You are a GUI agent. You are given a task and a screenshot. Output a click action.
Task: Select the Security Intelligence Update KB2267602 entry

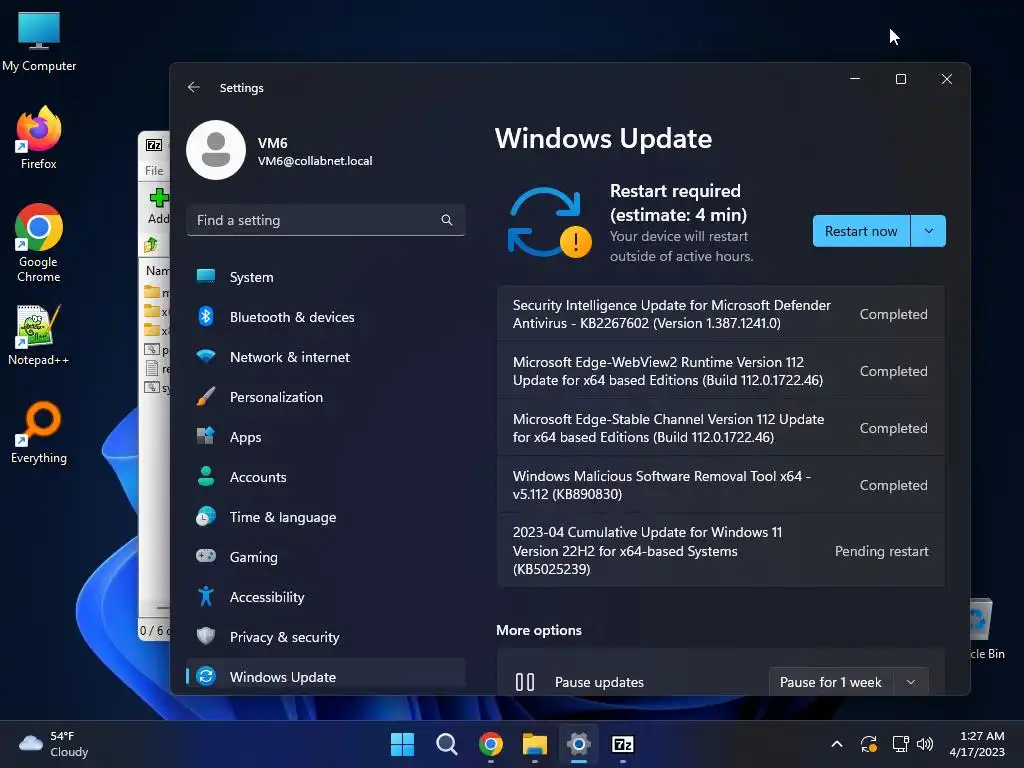721,314
